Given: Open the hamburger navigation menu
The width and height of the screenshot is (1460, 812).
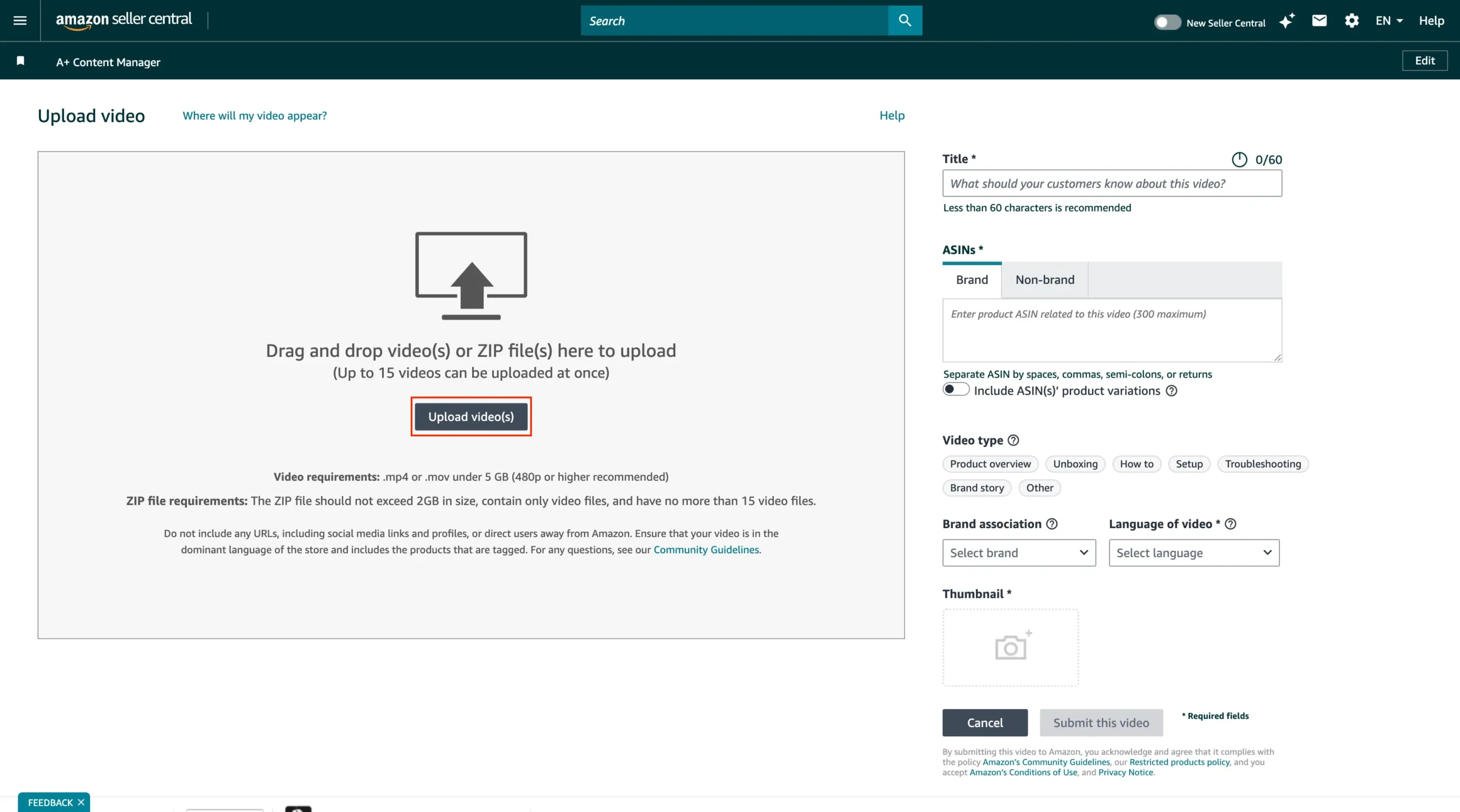Looking at the screenshot, I should 20,21.
